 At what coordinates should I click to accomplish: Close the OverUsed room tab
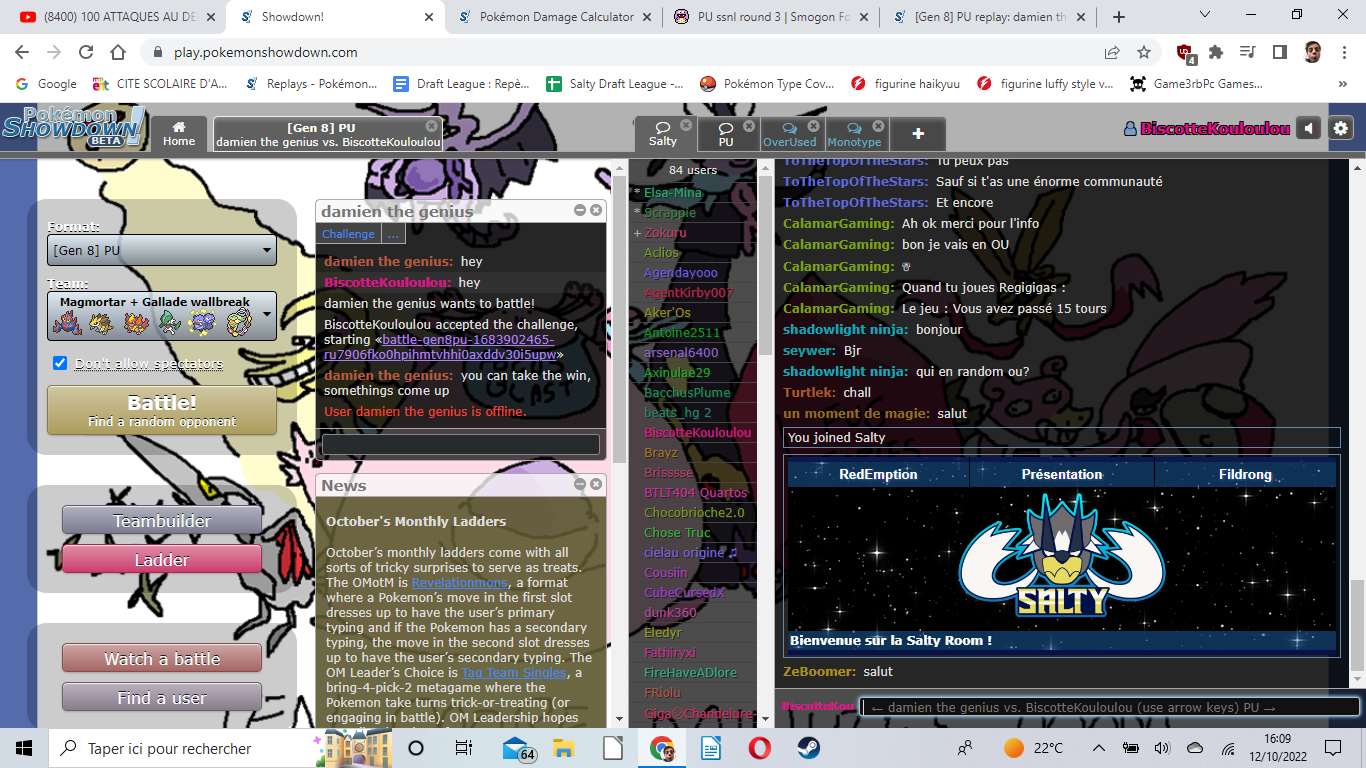click(x=813, y=126)
